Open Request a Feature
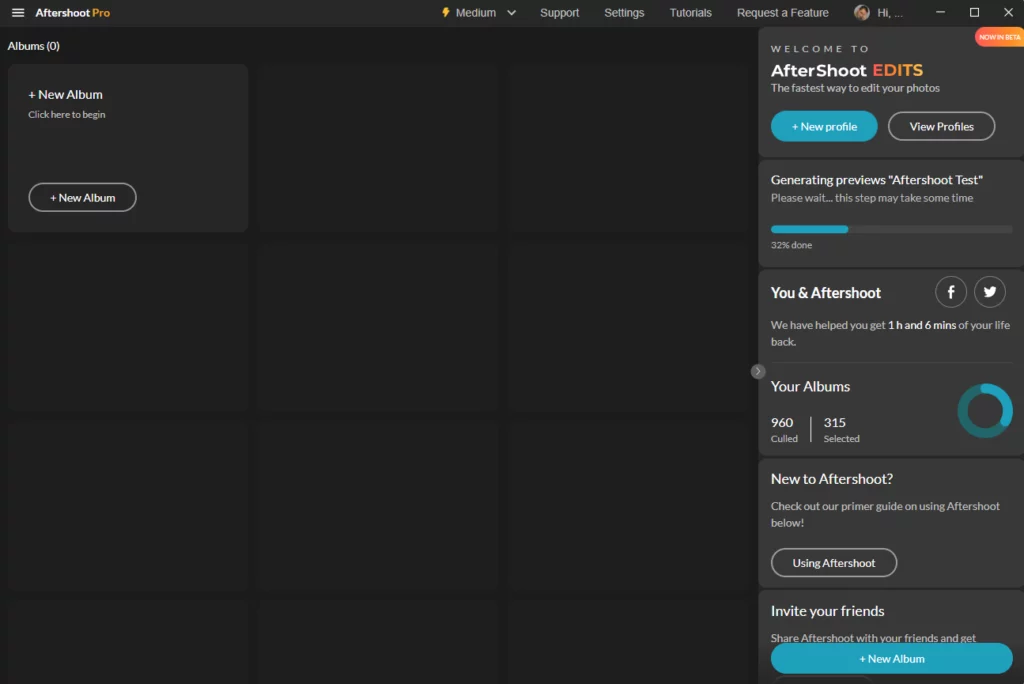This screenshot has height=684, width=1024. click(x=783, y=12)
